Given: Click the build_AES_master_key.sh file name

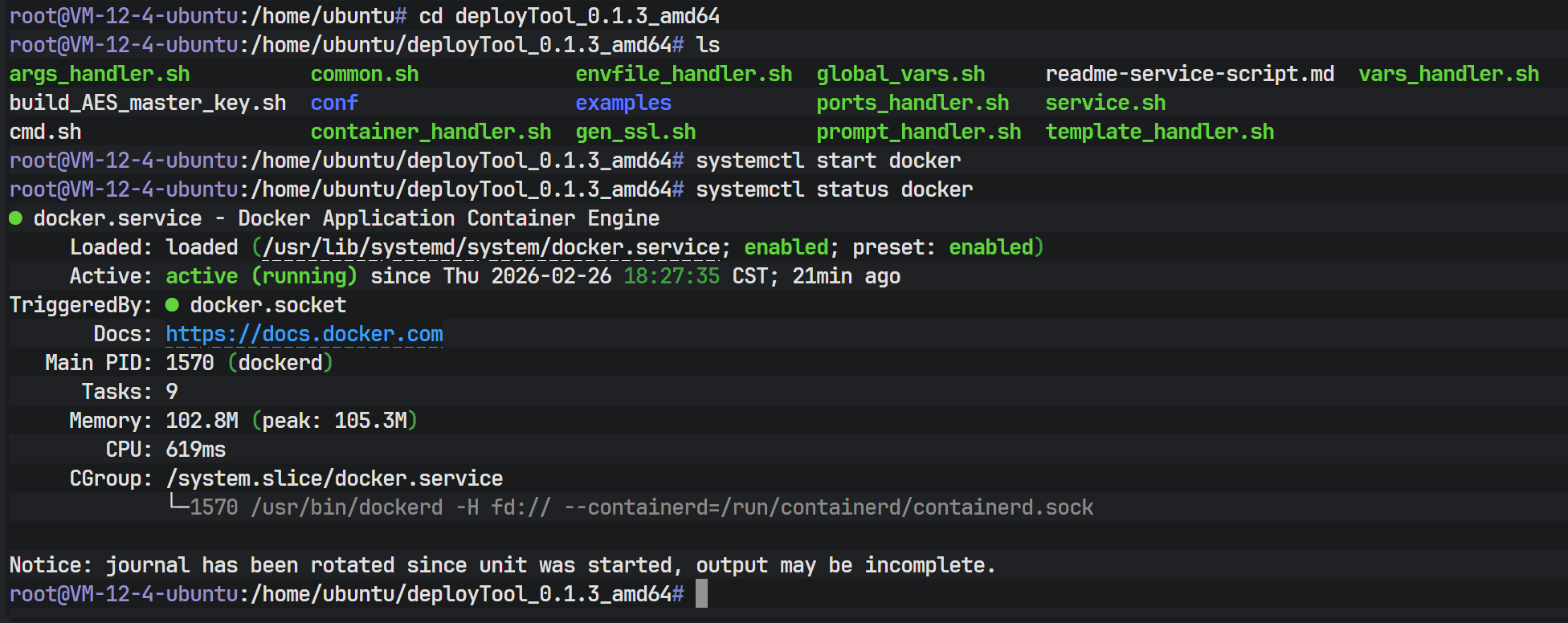Looking at the screenshot, I should click(148, 103).
